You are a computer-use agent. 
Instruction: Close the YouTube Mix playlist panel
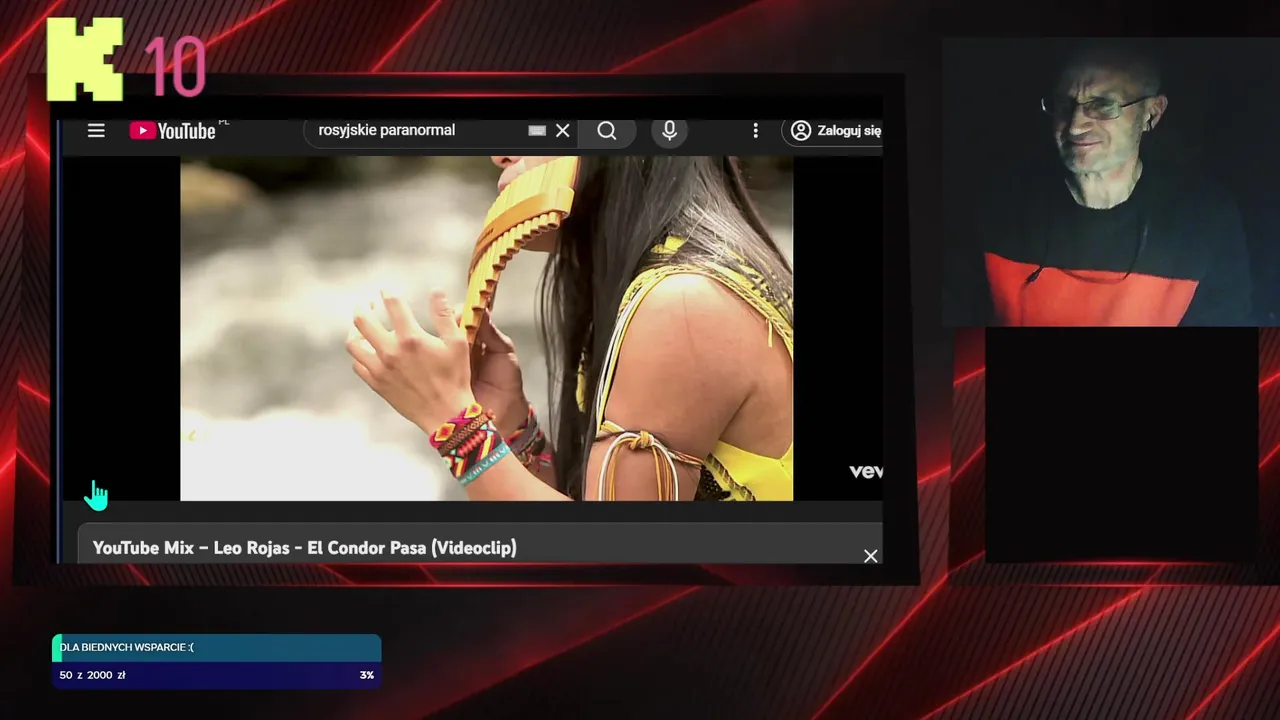pyautogui.click(x=871, y=556)
